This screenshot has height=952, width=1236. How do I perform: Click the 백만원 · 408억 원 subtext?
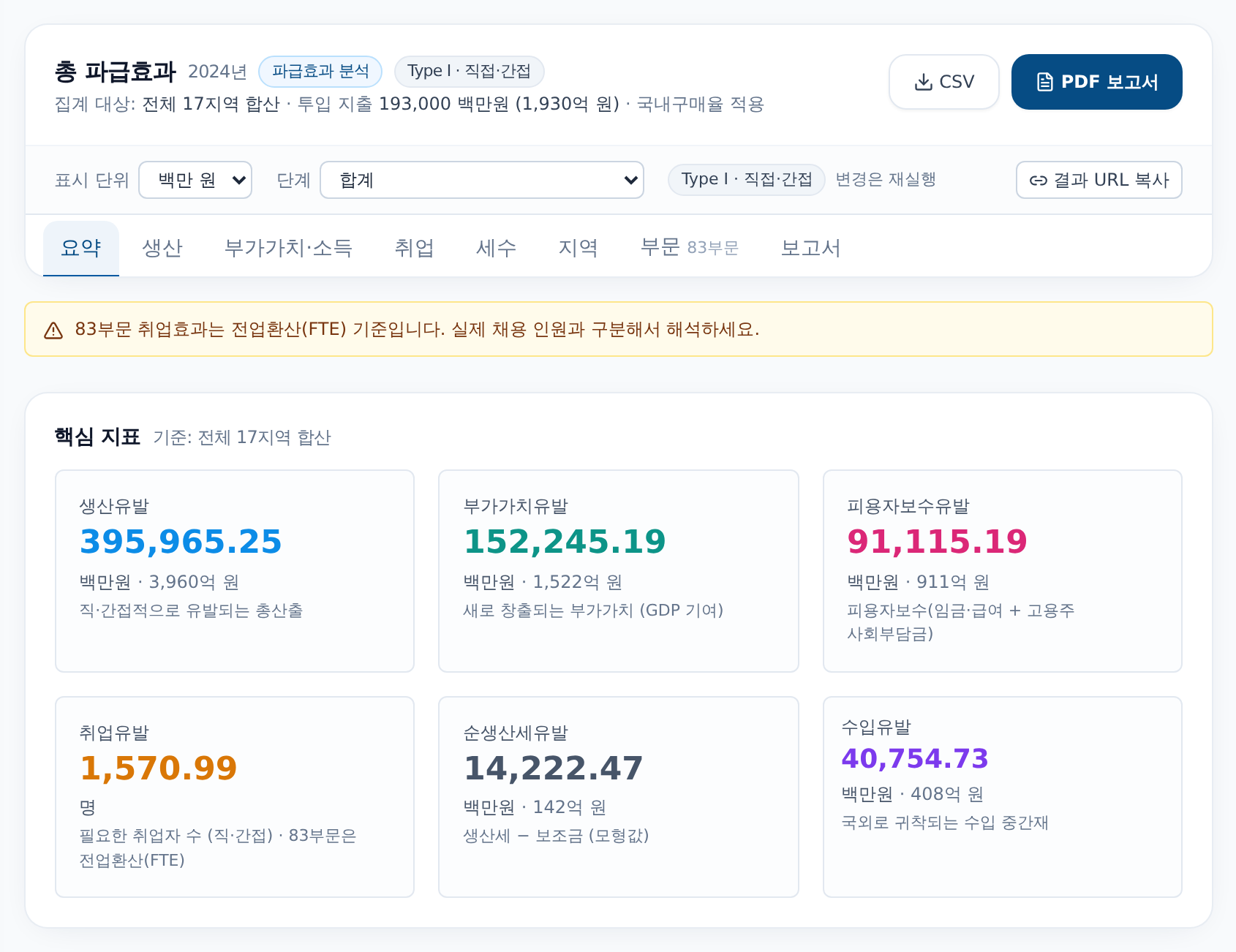point(912,794)
